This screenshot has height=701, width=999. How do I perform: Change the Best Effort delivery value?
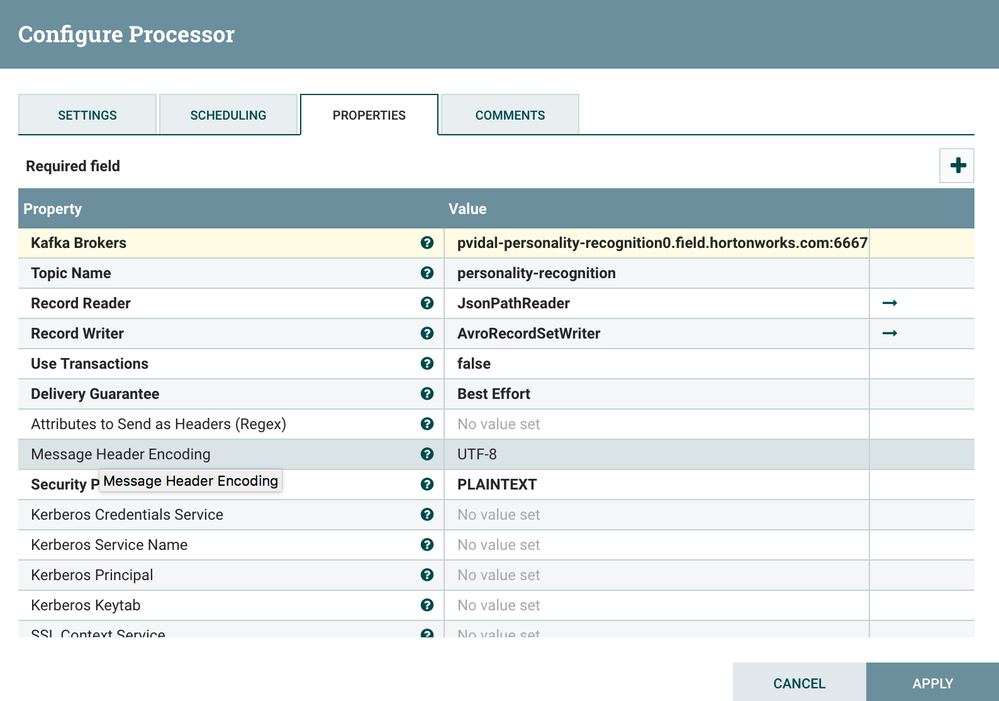(x=657, y=394)
